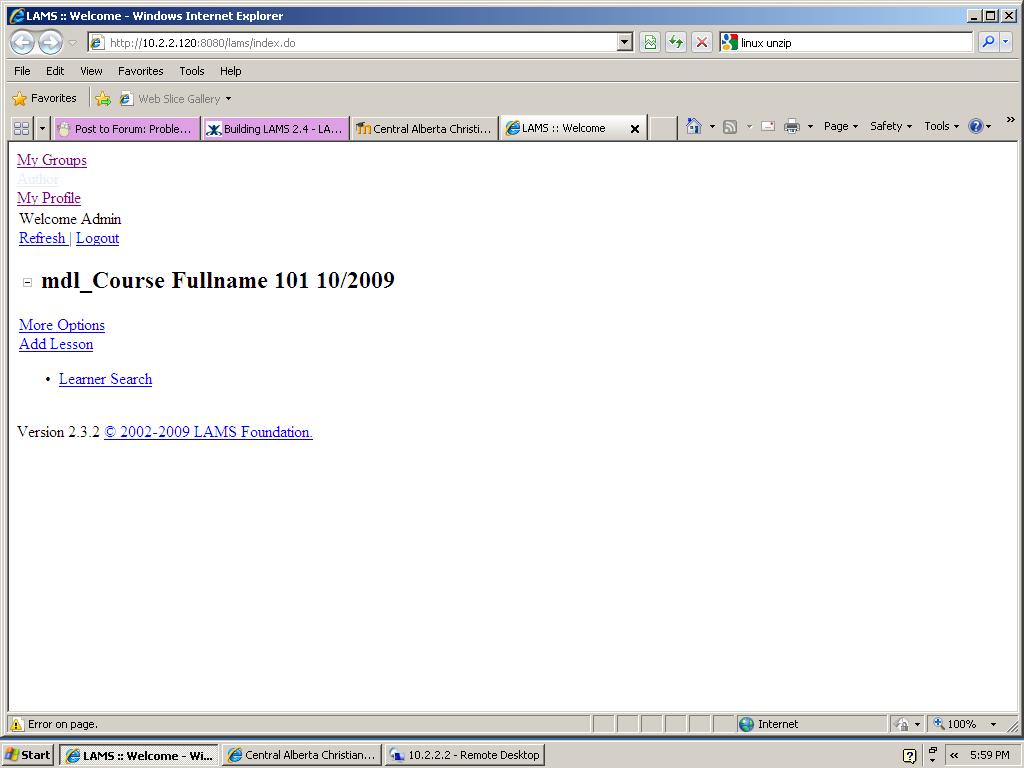The width and height of the screenshot is (1024, 768).
Task: Expand the address bar URL dropdown
Action: point(625,42)
